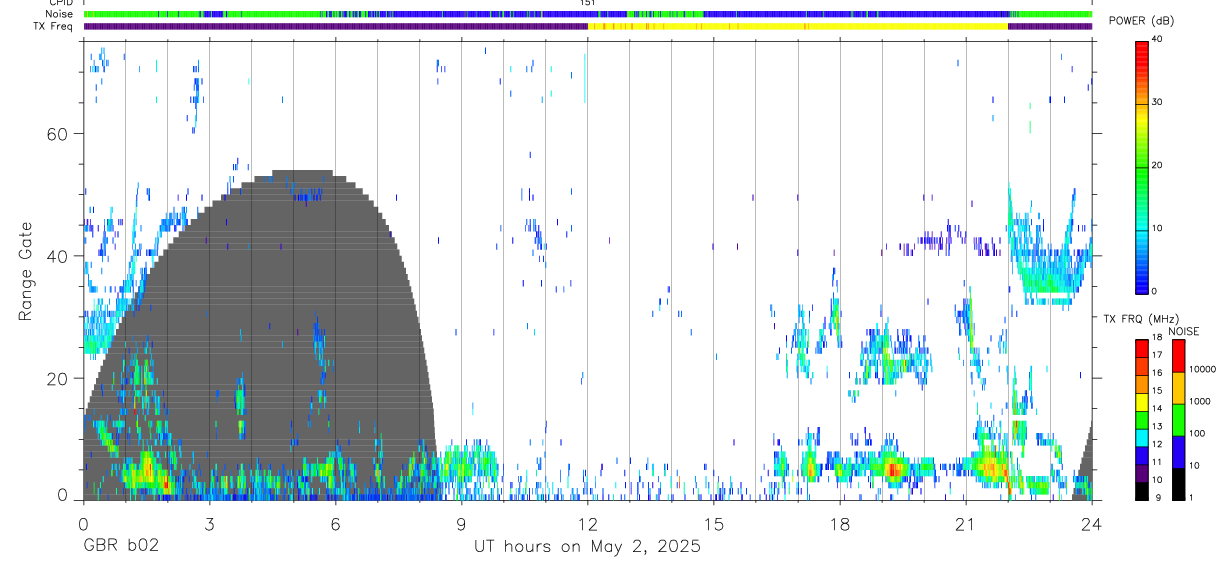The height and width of the screenshot is (567, 1228).
Task: Click the '10000' noise scale label
Action: point(1203,370)
